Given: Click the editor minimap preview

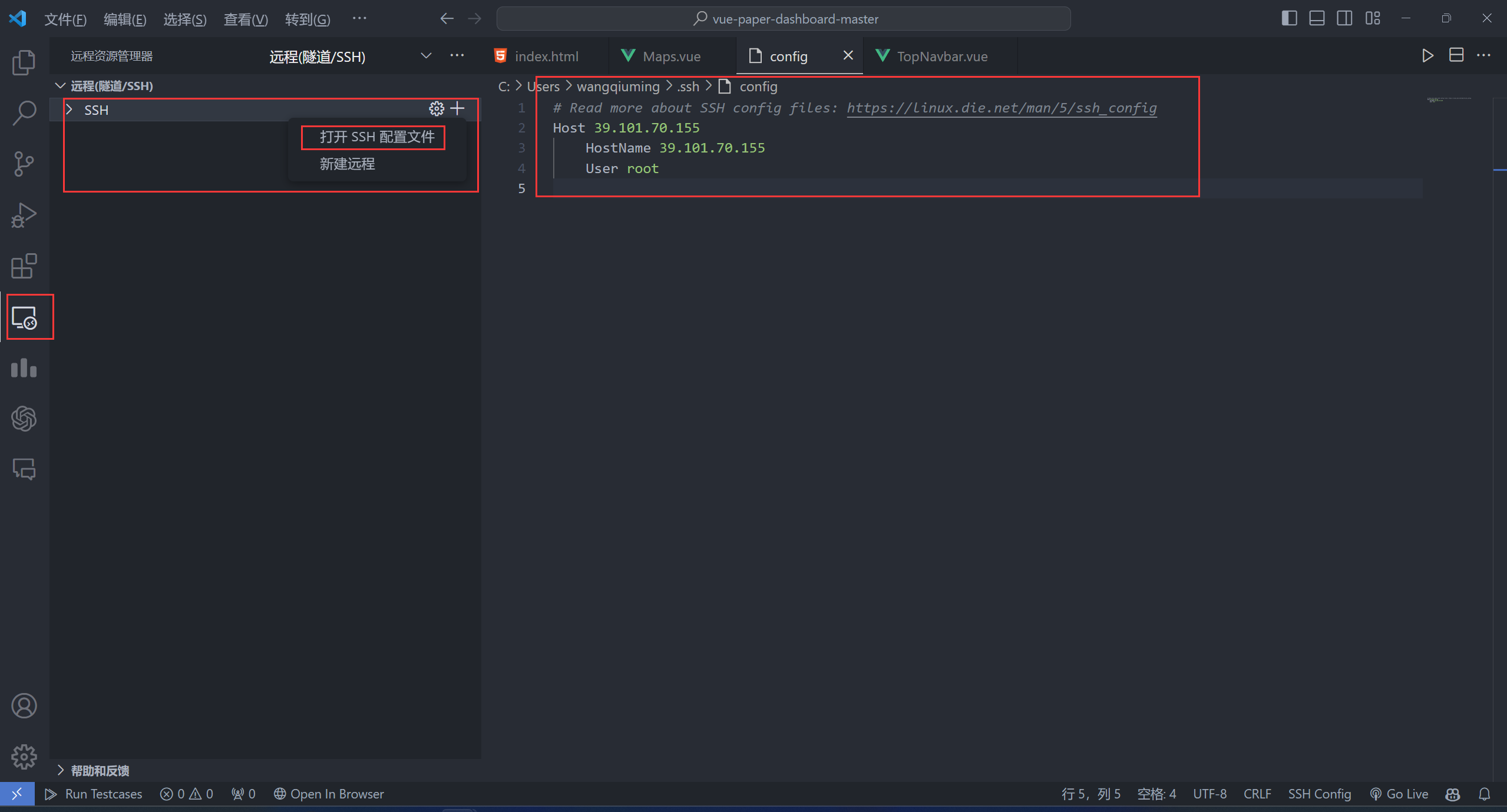Looking at the screenshot, I should coord(1449,100).
